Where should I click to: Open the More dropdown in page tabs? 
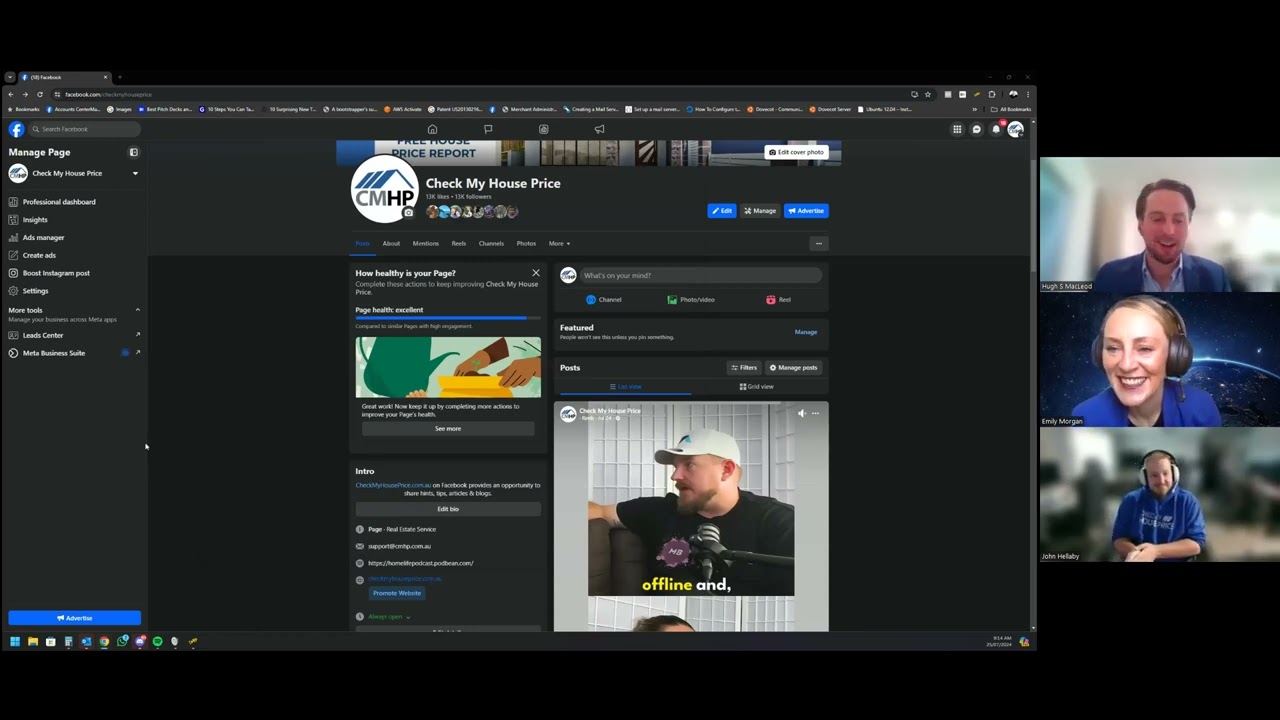(559, 244)
